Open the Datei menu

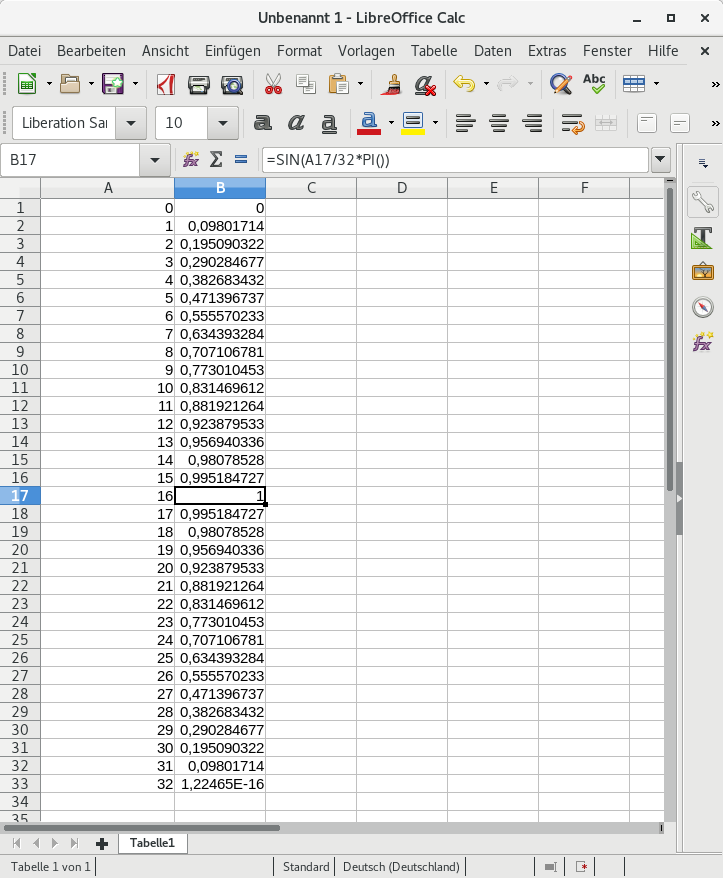click(25, 51)
